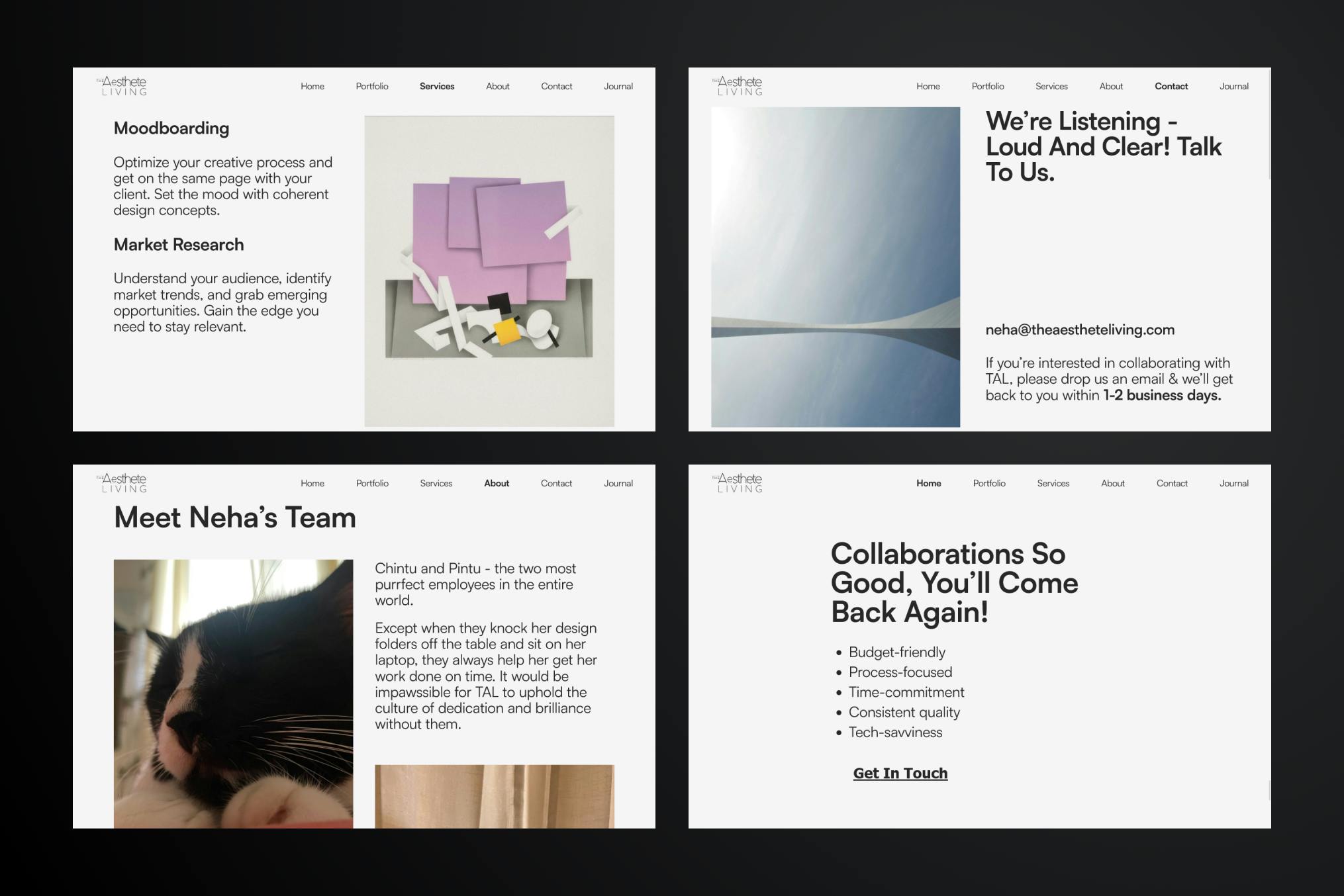Click the pink moodboard artwork image

tap(489, 271)
